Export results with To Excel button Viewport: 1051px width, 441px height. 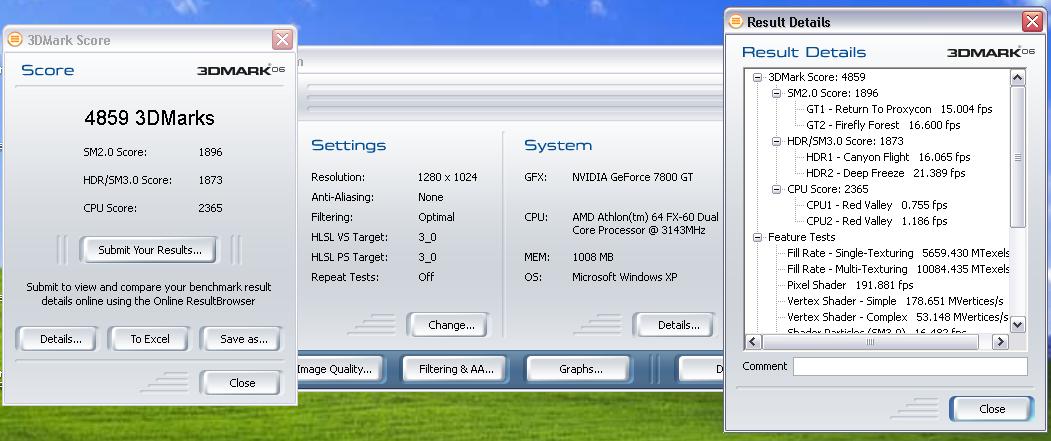149,339
